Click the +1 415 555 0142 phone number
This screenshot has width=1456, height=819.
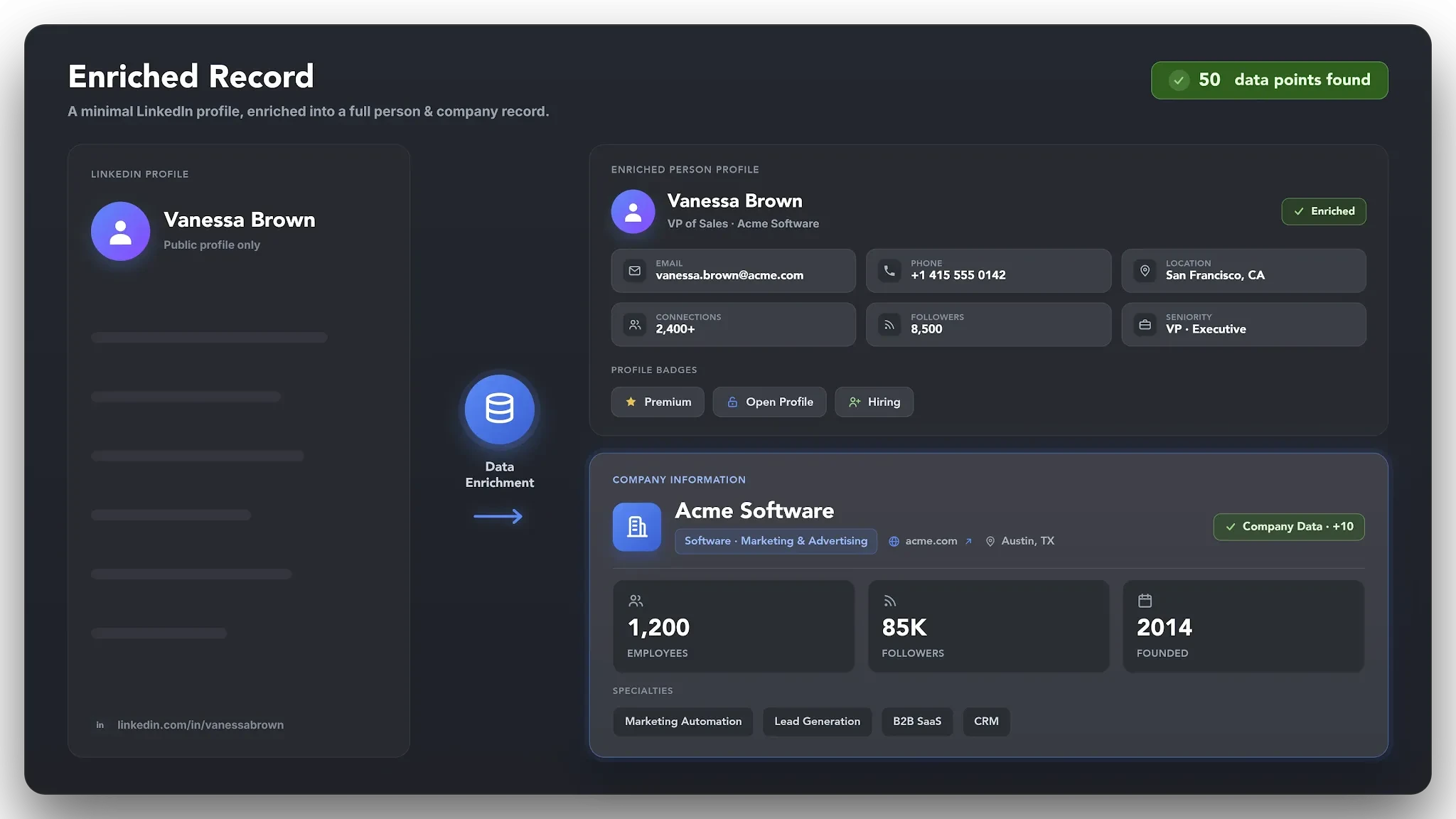[x=958, y=276]
